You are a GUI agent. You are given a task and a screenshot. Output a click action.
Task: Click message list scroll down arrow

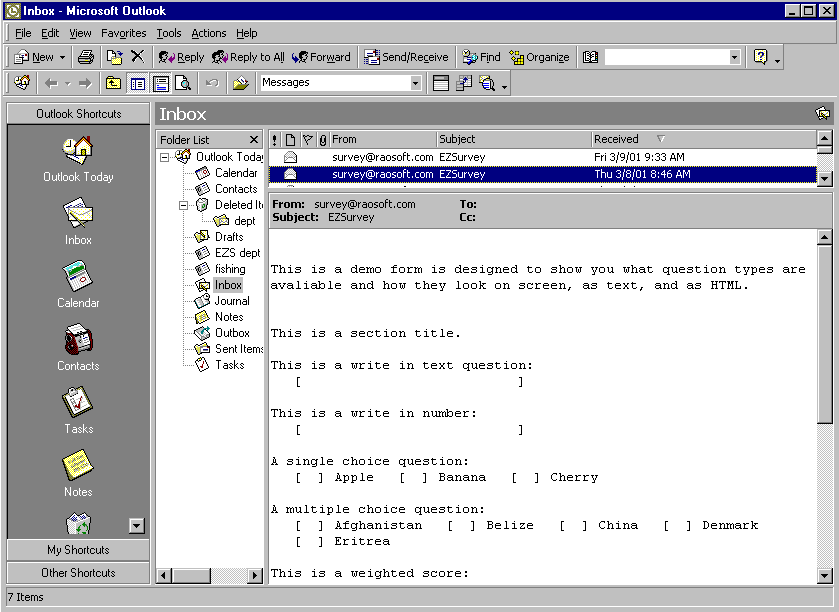click(825, 179)
